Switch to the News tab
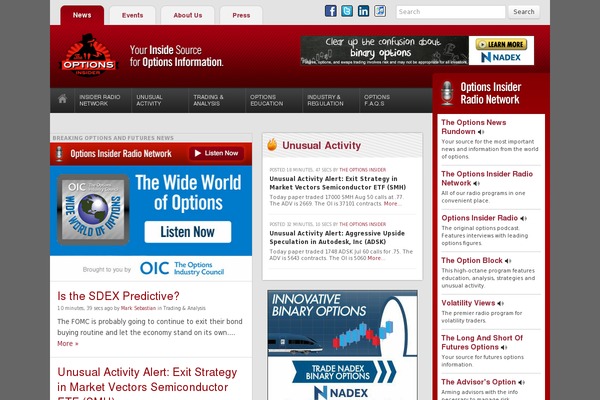The image size is (600, 400). point(82,15)
